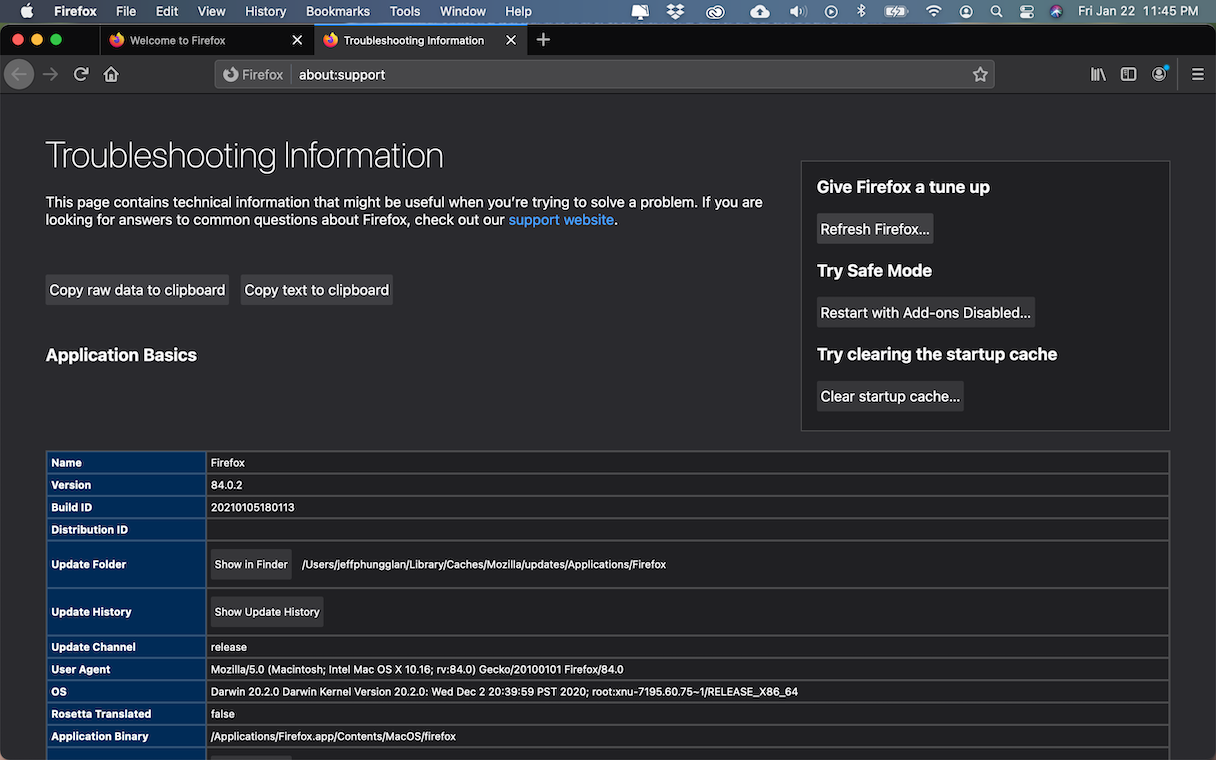Click the cloud upload menu bar icon
The image size is (1216, 760).
[759, 11]
